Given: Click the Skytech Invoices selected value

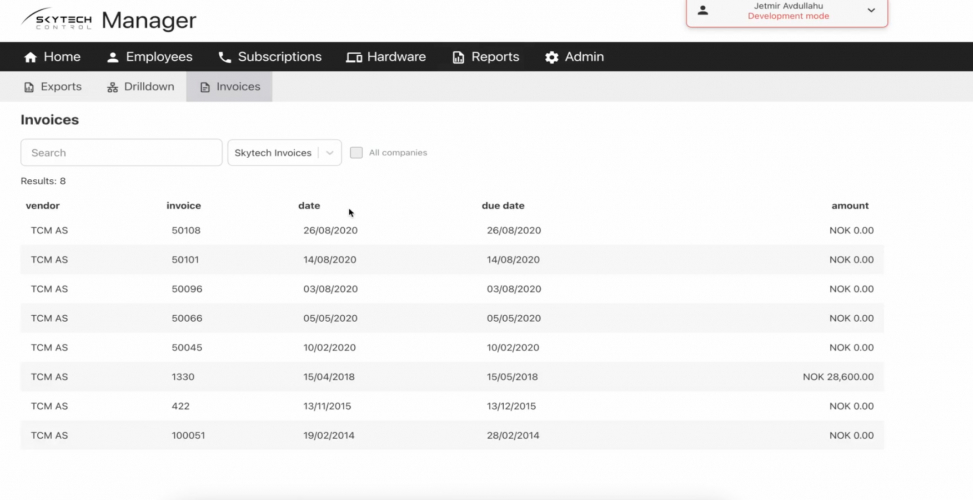Looking at the screenshot, I should 273,153.
